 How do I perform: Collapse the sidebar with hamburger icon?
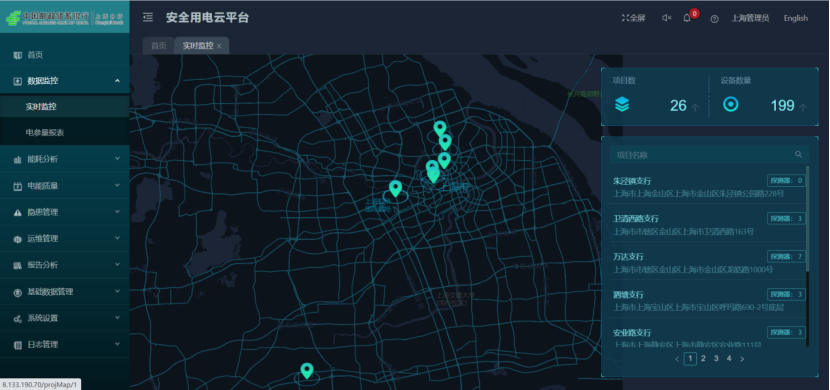point(148,17)
